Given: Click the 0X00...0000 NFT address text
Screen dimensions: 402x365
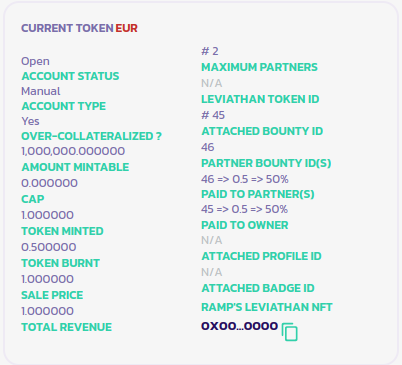Looking at the screenshot, I should pyautogui.click(x=239, y=326).
